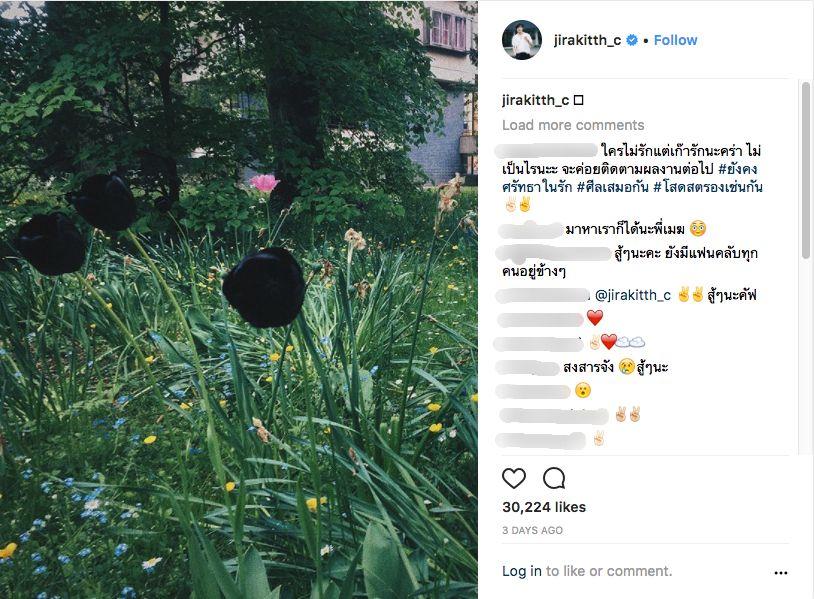This screenshot has height=599, width=814.
Task: Follow the jirakitth_c account
Action: pyautogui.click(x=675, y=40)
